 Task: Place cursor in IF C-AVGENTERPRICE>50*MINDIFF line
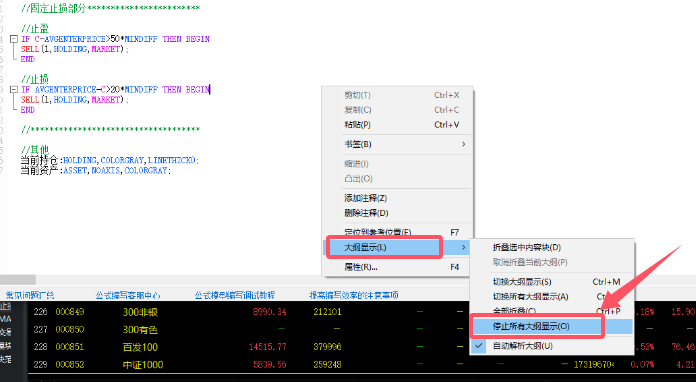[115, 39]
